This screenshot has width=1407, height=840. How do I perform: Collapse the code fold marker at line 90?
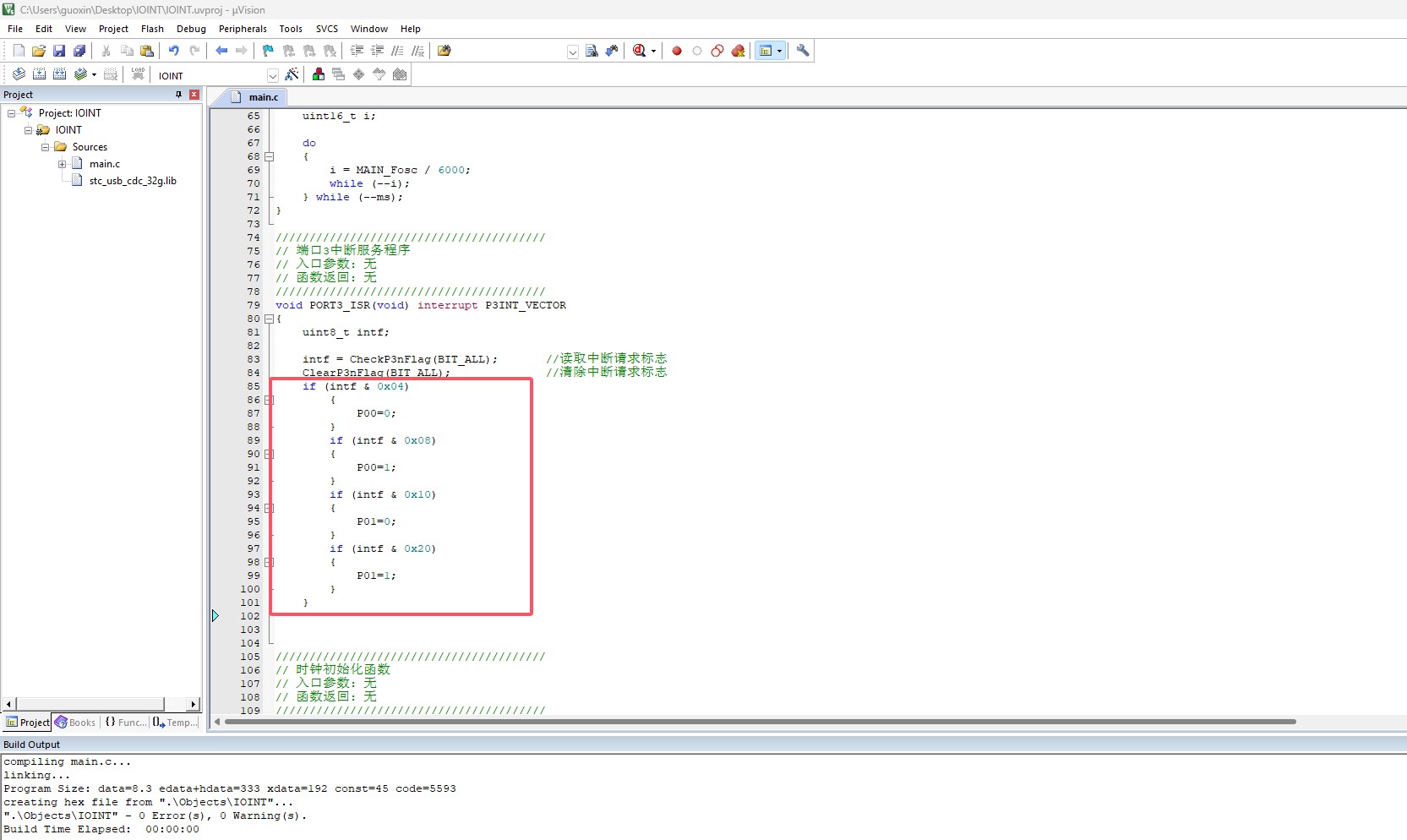click(x=270, y=454)
